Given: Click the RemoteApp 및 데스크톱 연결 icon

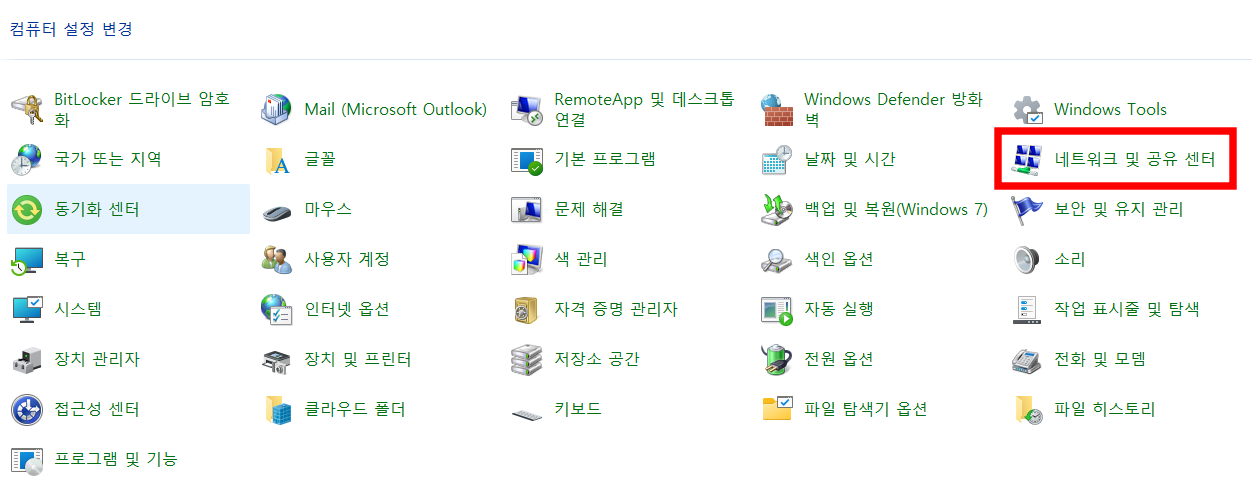Looking at the screenshot, I should pyautogui.click(x=527, y=109).
